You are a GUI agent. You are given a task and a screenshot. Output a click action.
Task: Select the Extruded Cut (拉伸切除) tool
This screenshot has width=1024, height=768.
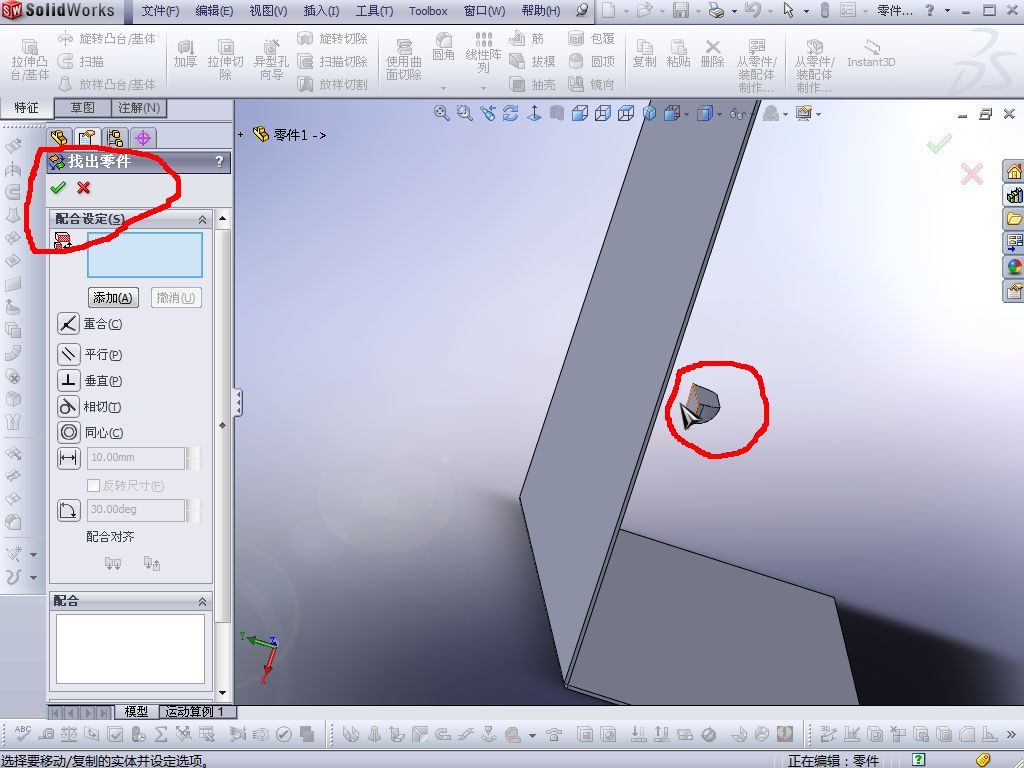coord(225,59)
